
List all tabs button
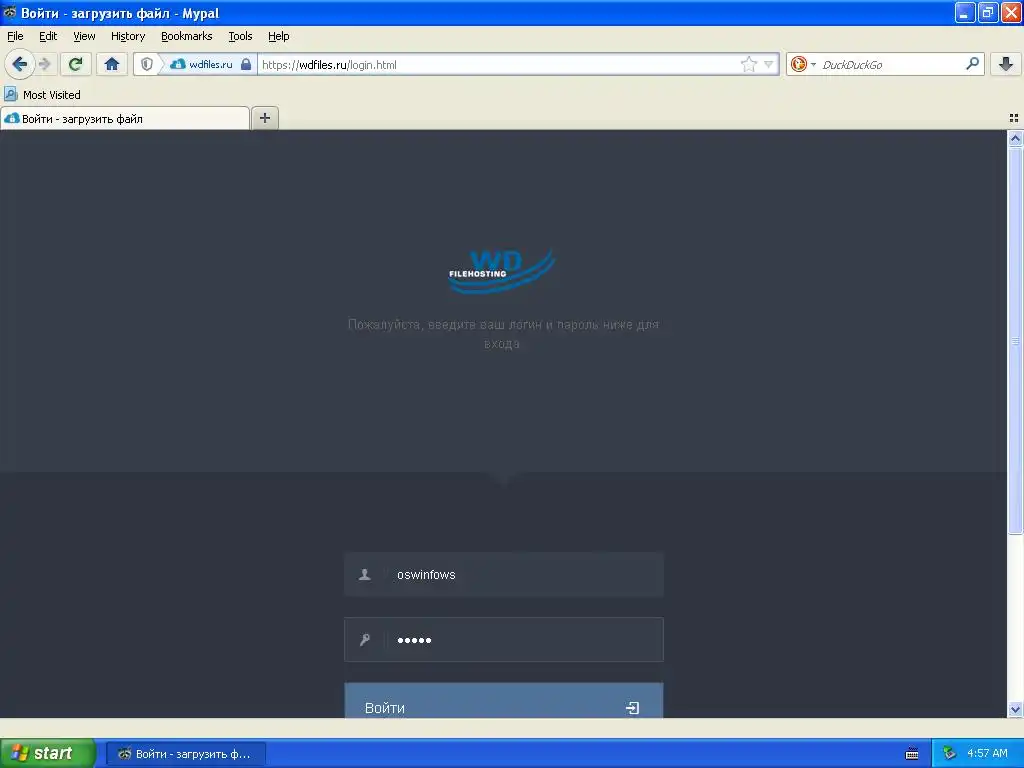1014,118
